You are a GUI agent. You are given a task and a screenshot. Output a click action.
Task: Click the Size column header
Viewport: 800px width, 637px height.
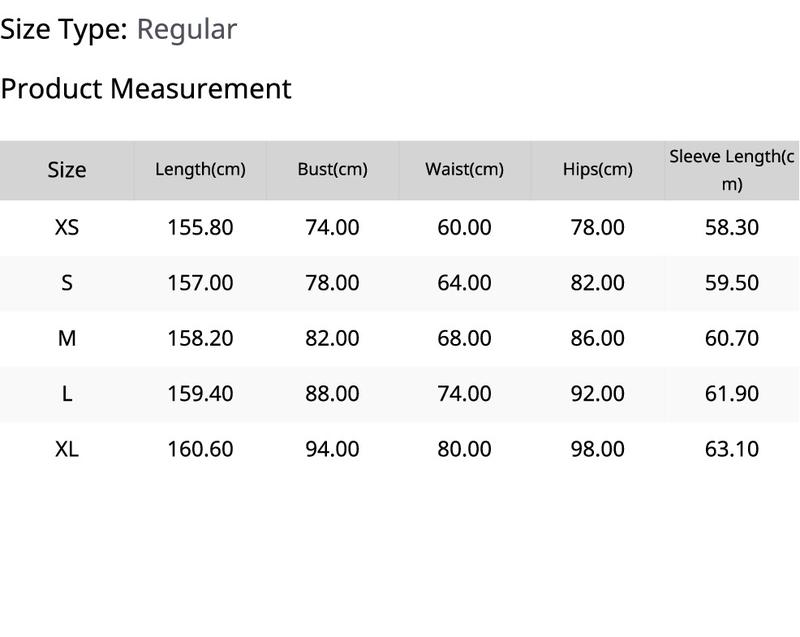67,170
